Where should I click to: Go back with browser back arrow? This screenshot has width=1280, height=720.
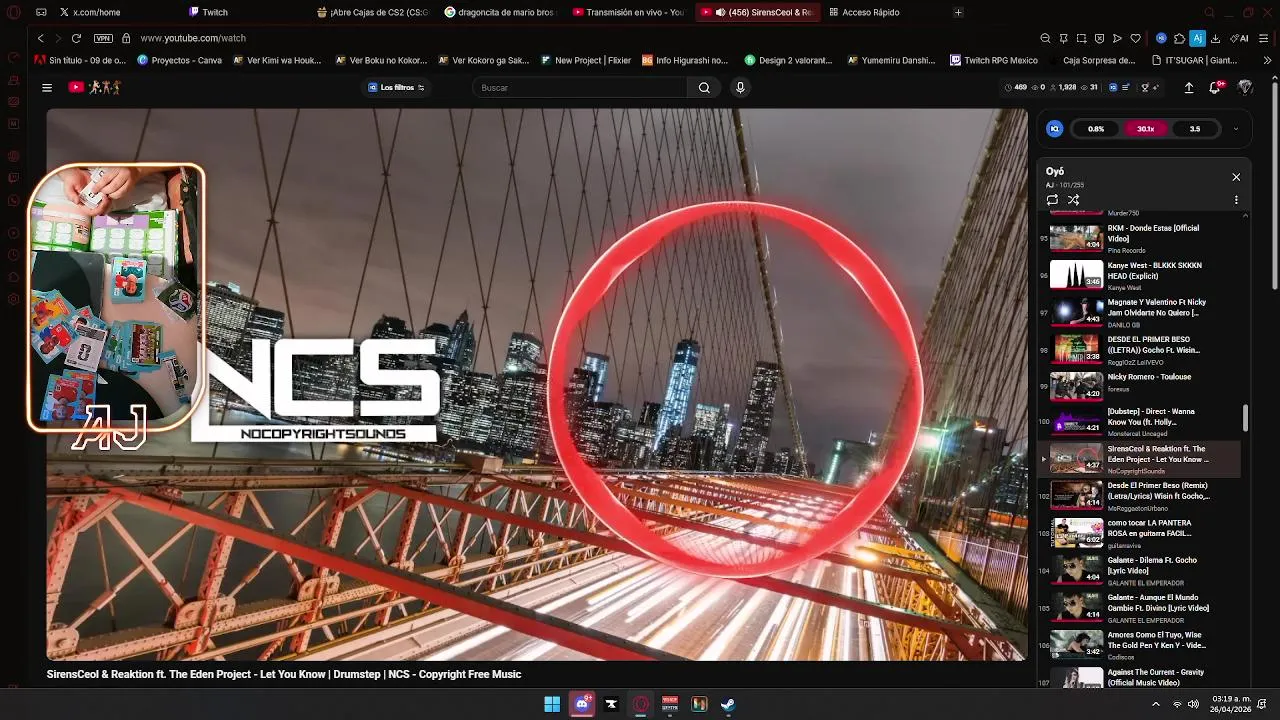click(40, 38)
